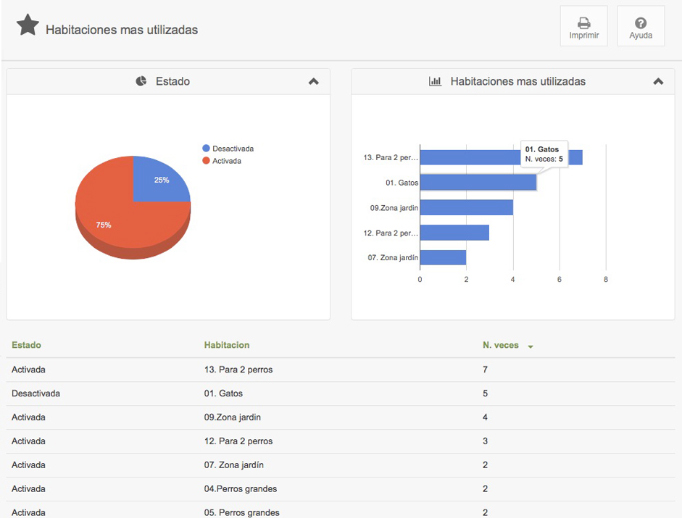Toggle sort arrow next to N. veces
The height and width of the screenshot is (518, 682).
tap(530, 346)
